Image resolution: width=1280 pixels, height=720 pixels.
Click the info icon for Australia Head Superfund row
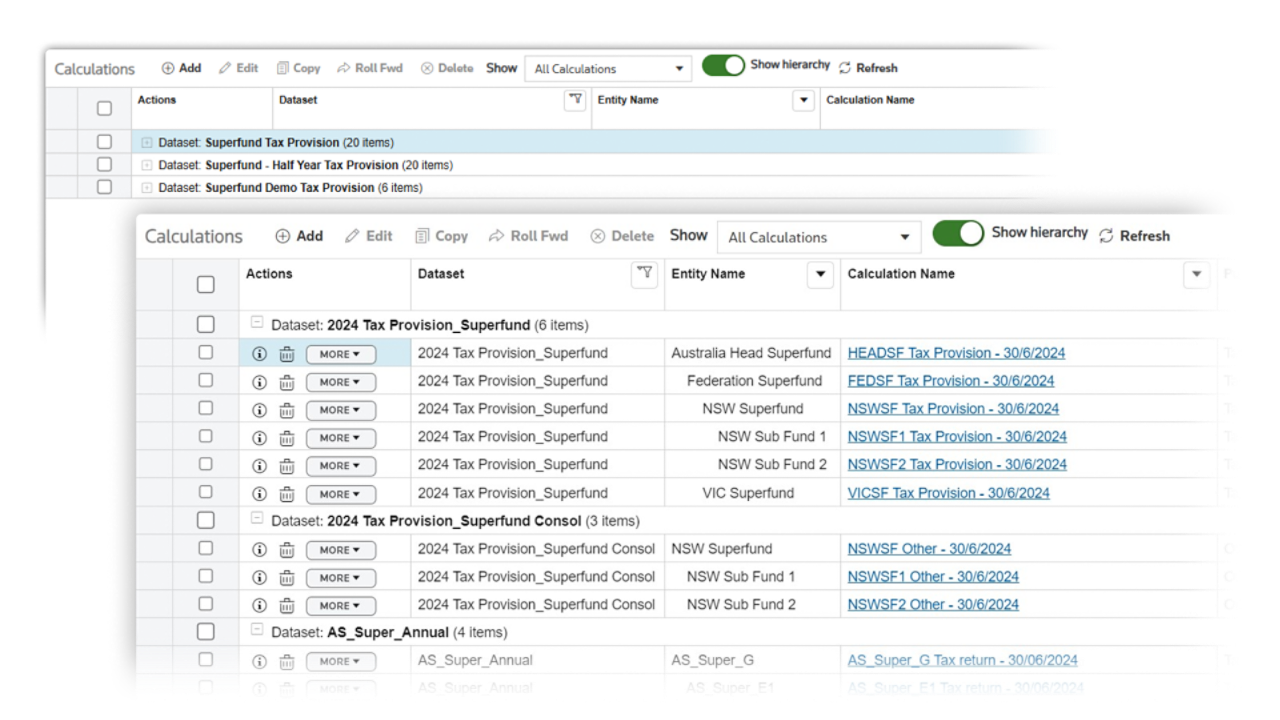(260, 354)
